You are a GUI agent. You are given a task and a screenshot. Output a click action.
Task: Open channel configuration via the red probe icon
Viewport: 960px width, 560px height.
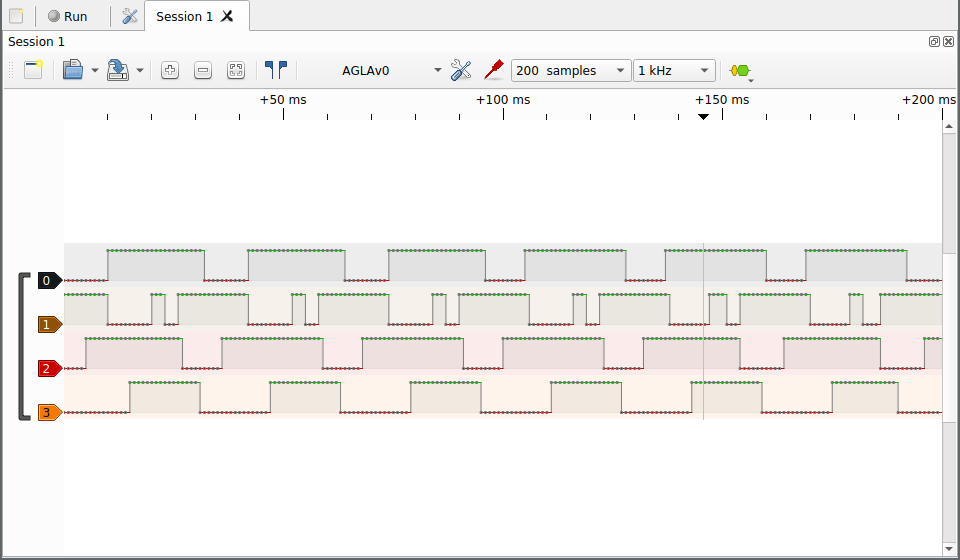(493, 70)
